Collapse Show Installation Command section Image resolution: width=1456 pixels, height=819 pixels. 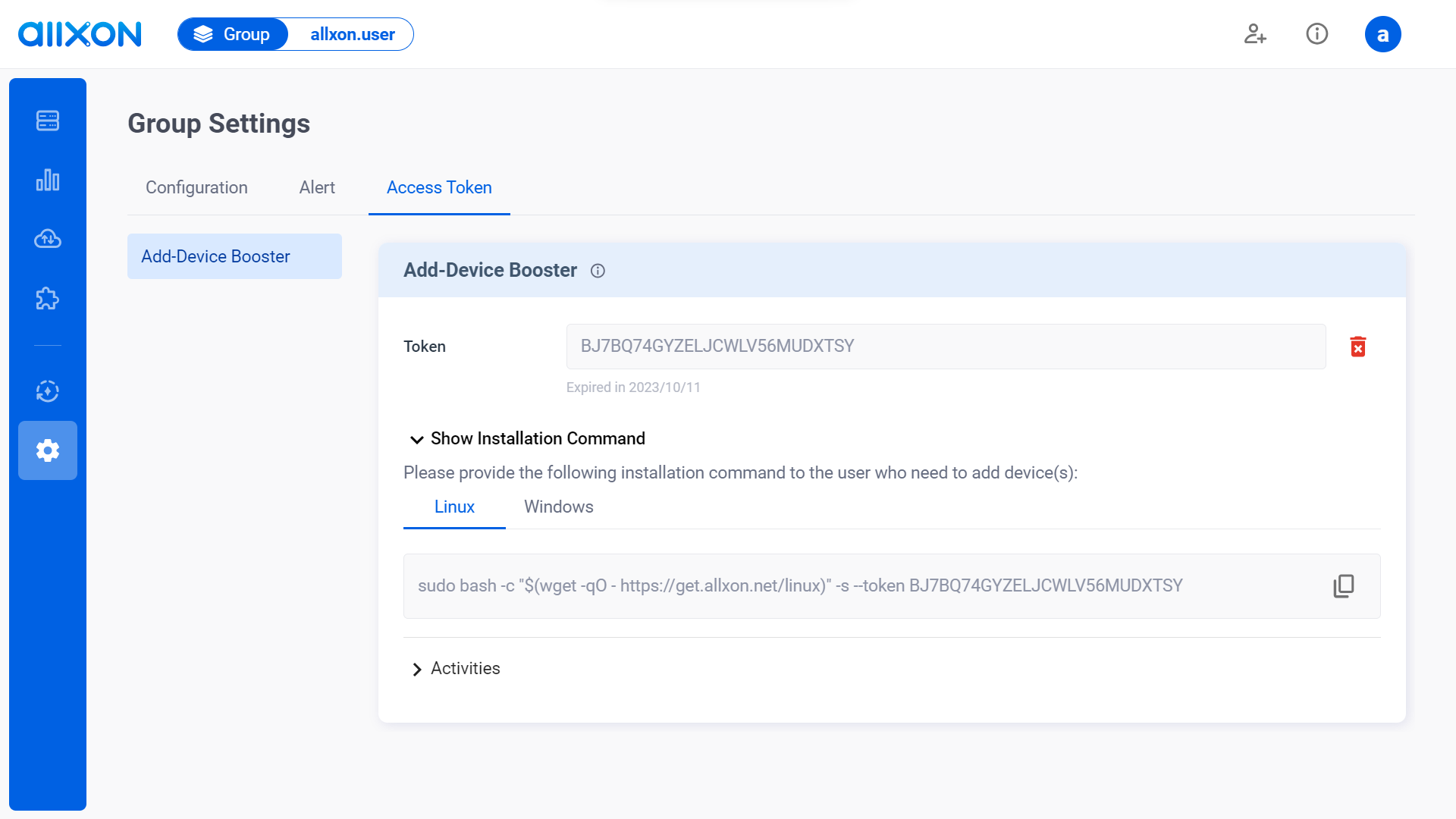click(528, 438)
